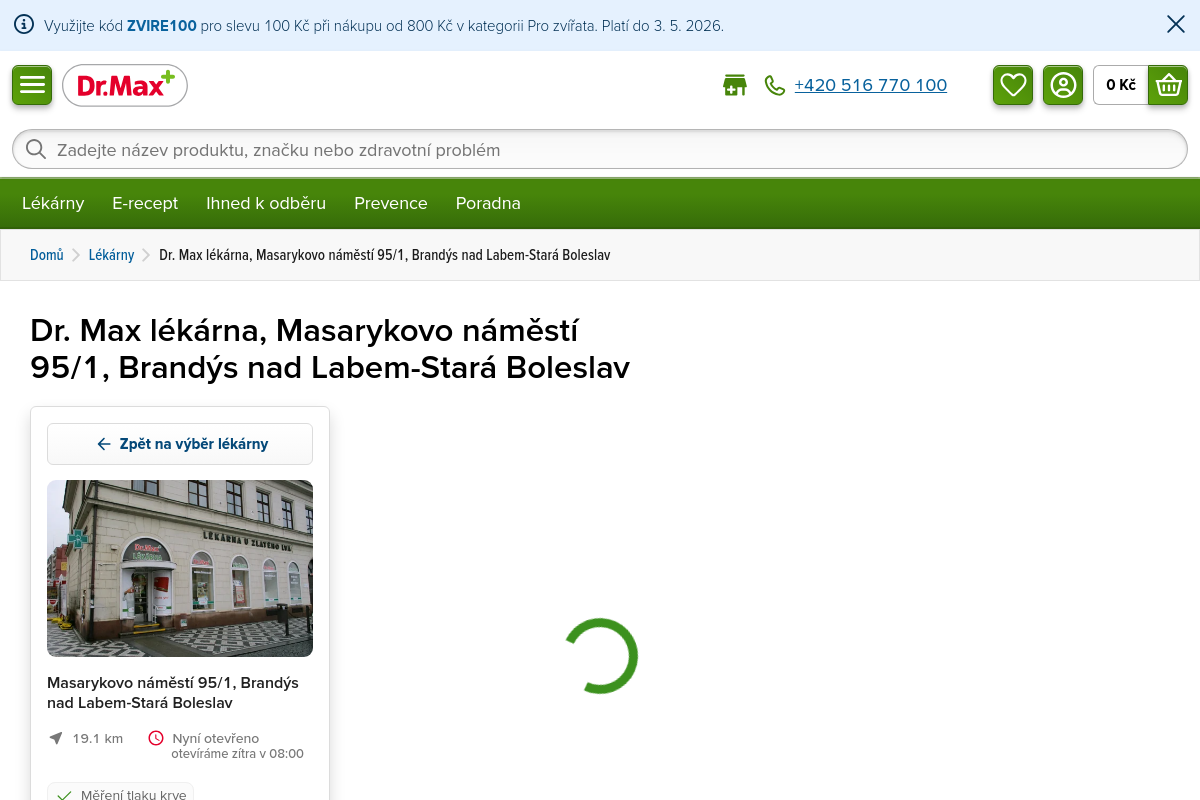This screenshot has width=1200, height=800.
Task: Call phone number +420 516 770 100
Action: 870,85
